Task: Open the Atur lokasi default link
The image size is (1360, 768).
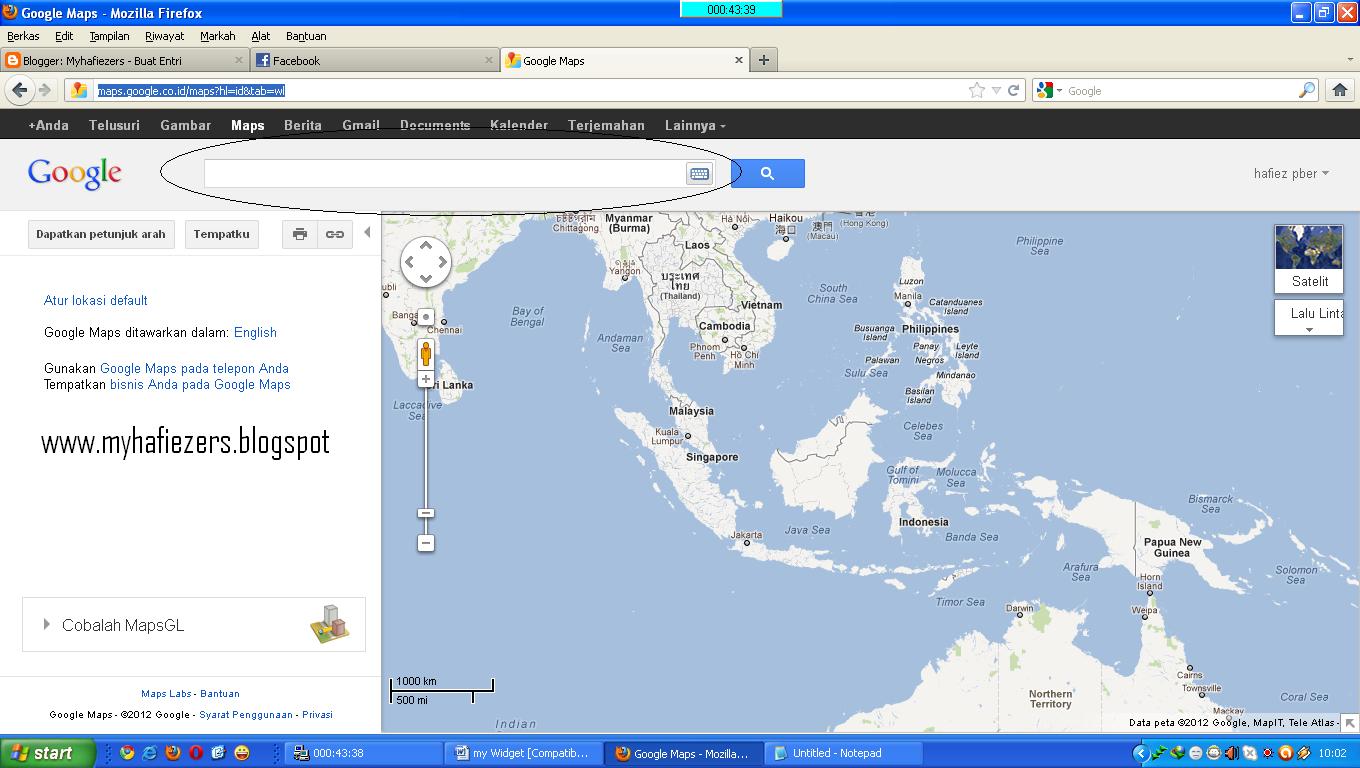Action: click(96, 300)
